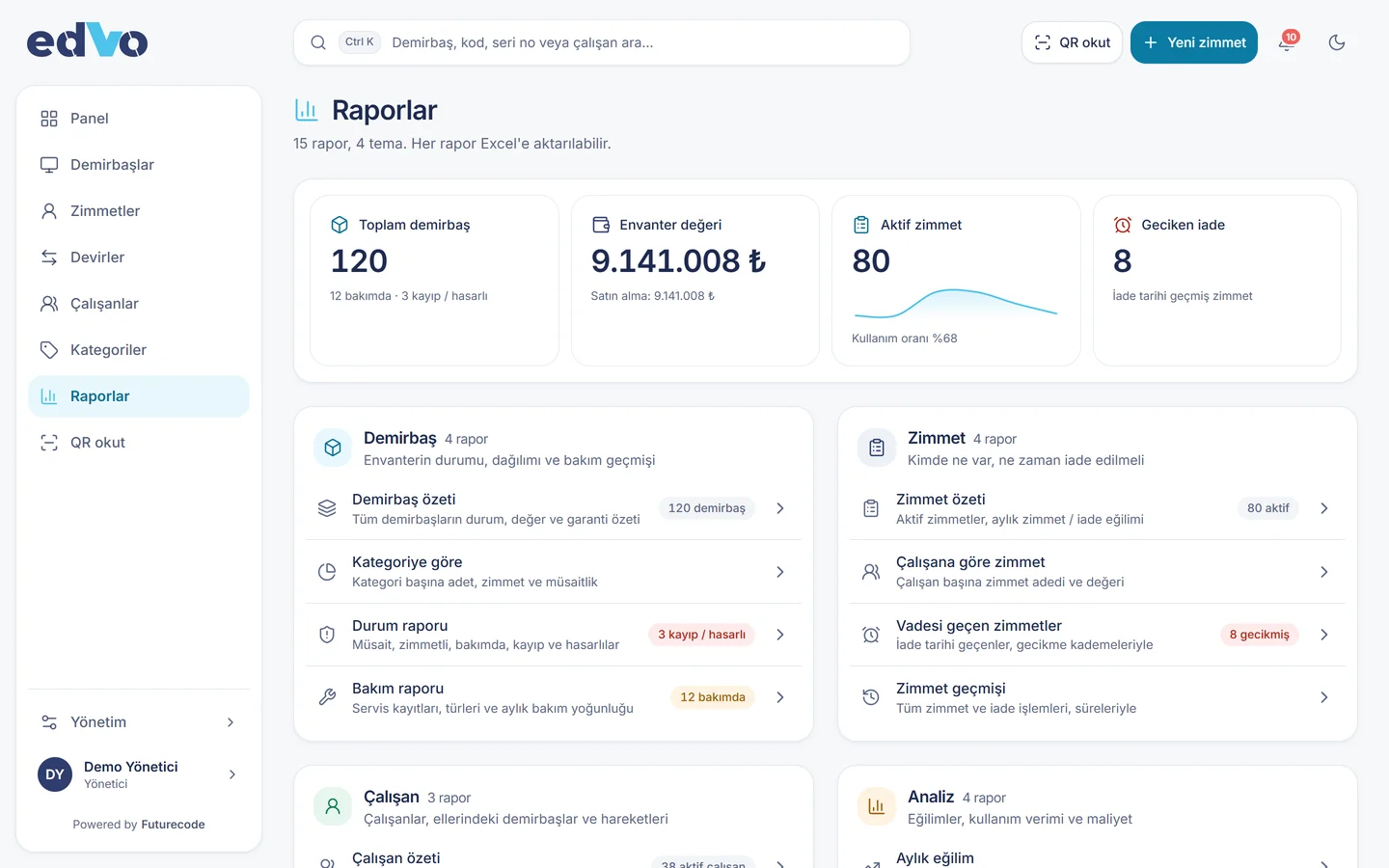Click the Analiz section chart icon
The width and height of the screenshot is (1389, 868).
[877, 807]
